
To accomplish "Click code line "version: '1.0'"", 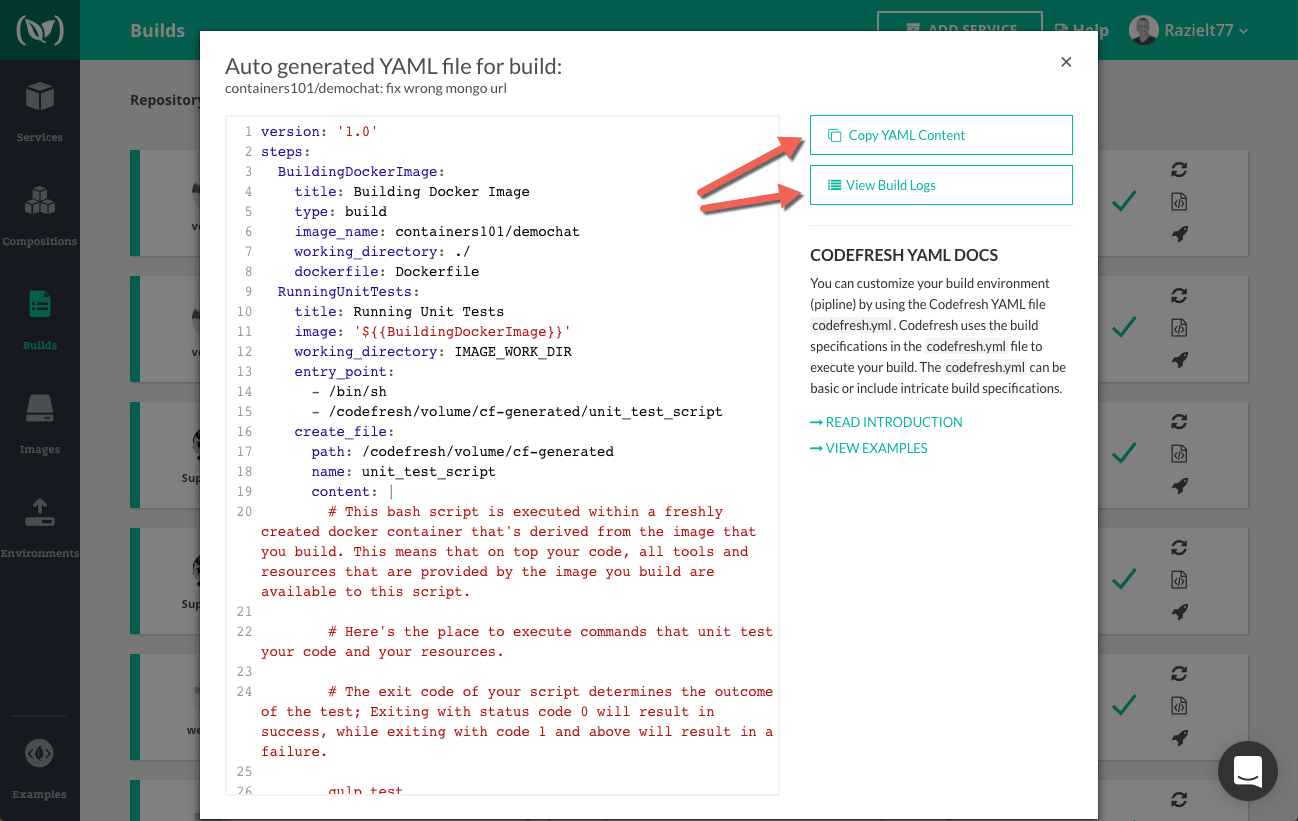I will 319,131.
